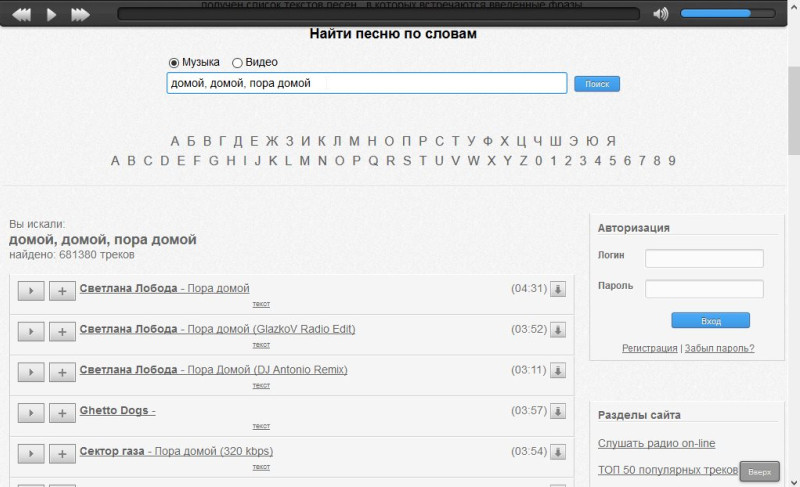Viewport: 800px width, 487px height.
Task: Open ТОП 50 популярных треков link
Action: click(x=668, y=470)
